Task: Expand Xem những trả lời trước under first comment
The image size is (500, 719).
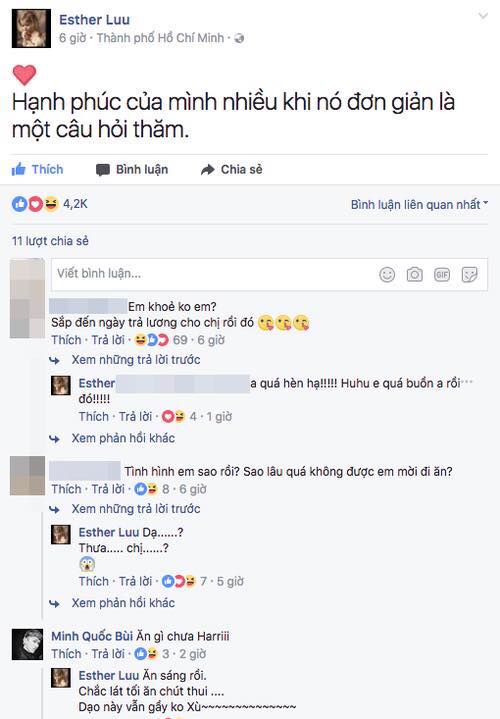Action: [136, 360]
